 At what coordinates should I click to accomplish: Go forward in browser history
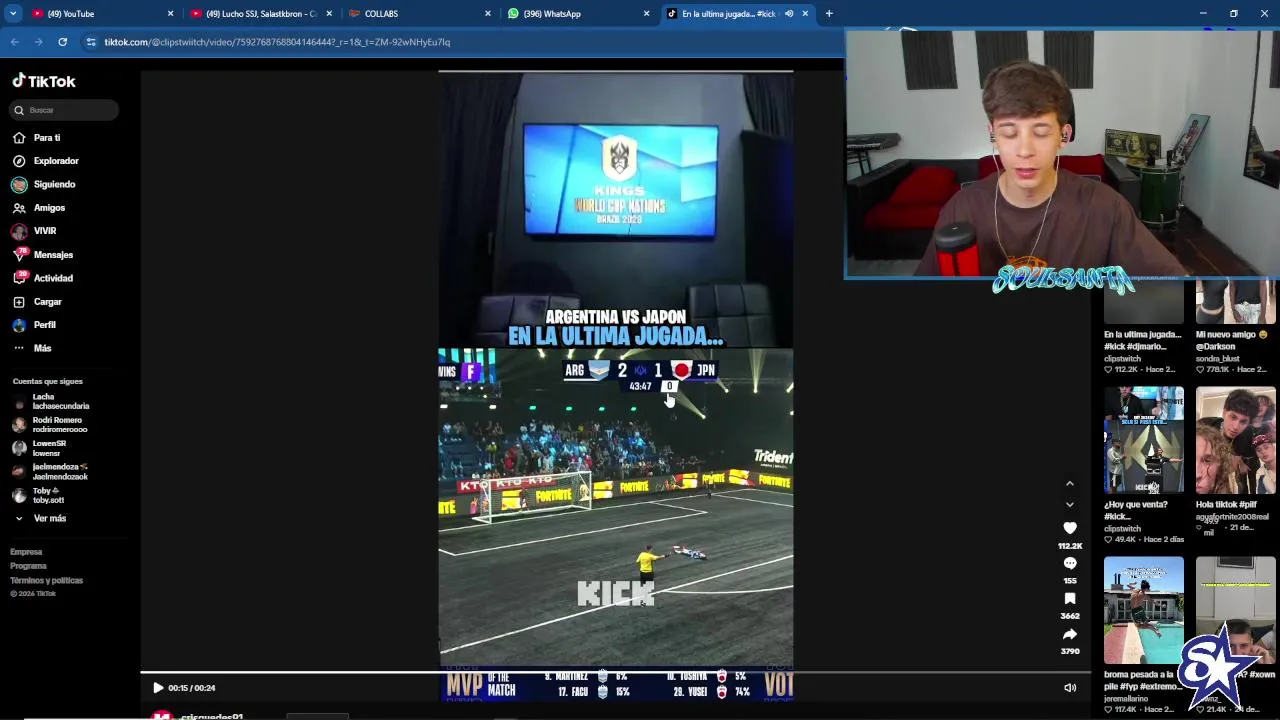click(38, 42)
